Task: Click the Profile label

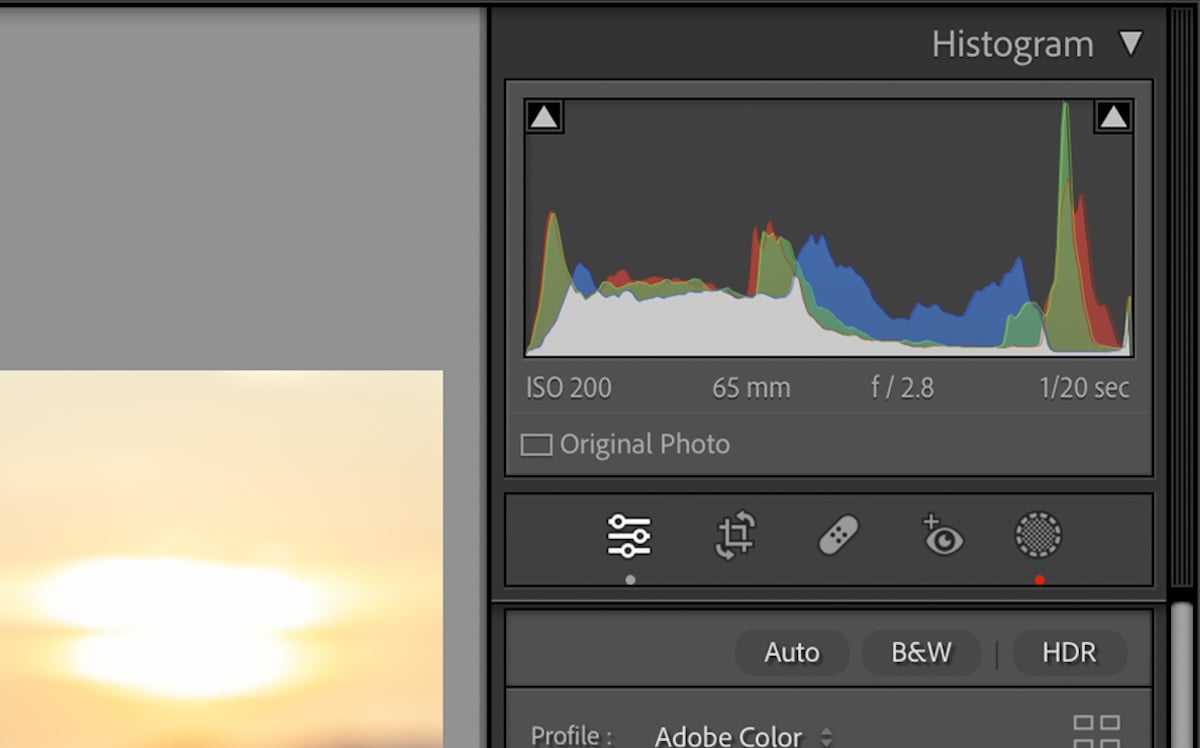Action: pyautogui.click(x=570, y=734)
